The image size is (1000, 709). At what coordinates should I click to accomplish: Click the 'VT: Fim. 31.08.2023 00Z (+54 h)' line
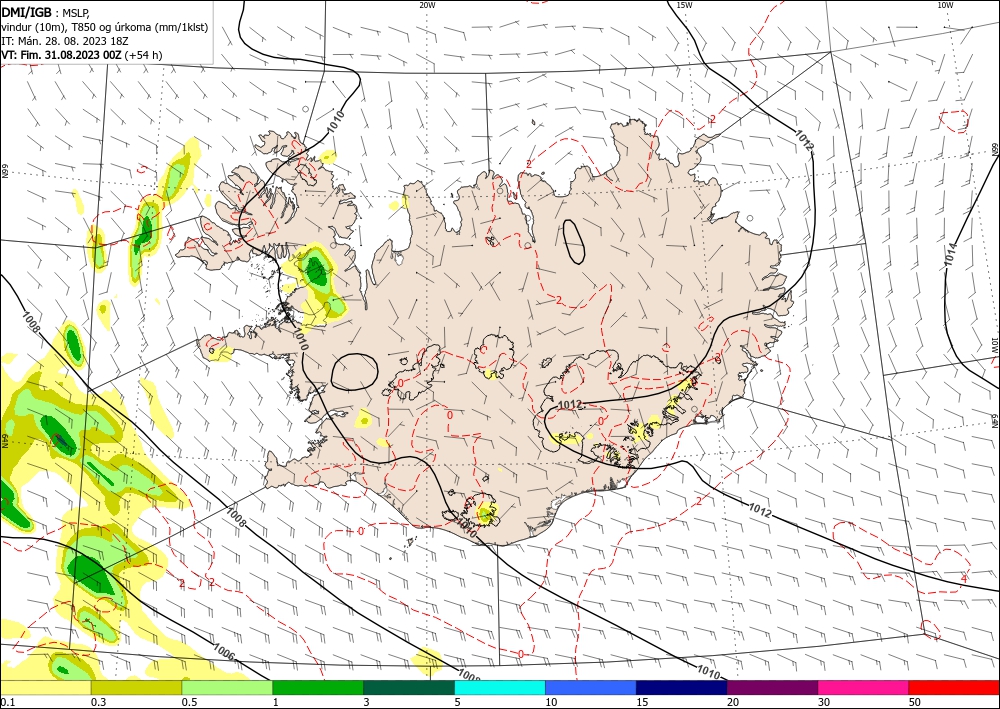coord(82,55)
